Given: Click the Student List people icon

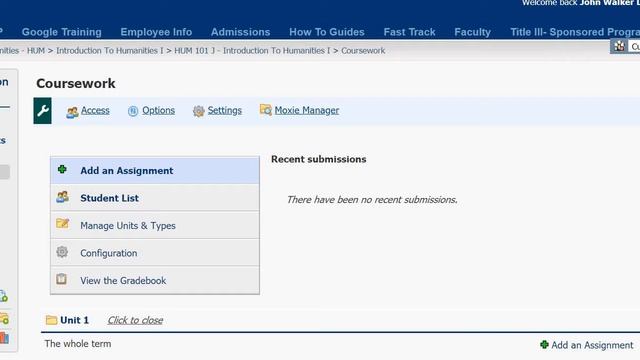Looking at the screenshot, I should (x=62, y=197).
